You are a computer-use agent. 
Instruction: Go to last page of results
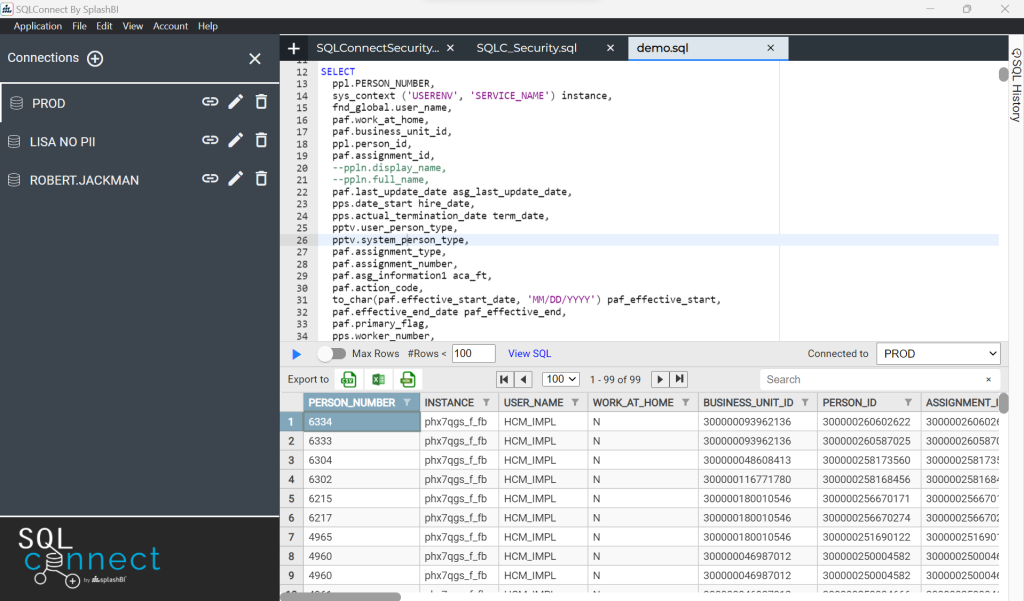tap(679, 379)
